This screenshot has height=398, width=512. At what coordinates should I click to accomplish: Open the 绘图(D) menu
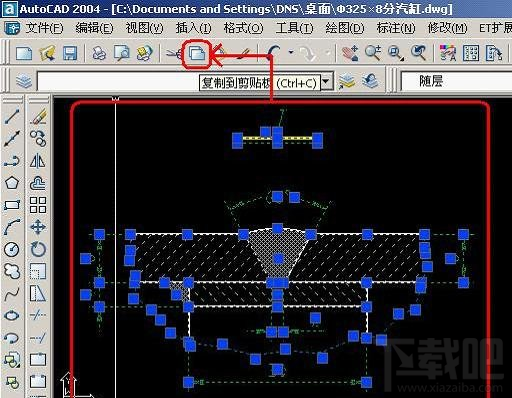pos(345,28)
